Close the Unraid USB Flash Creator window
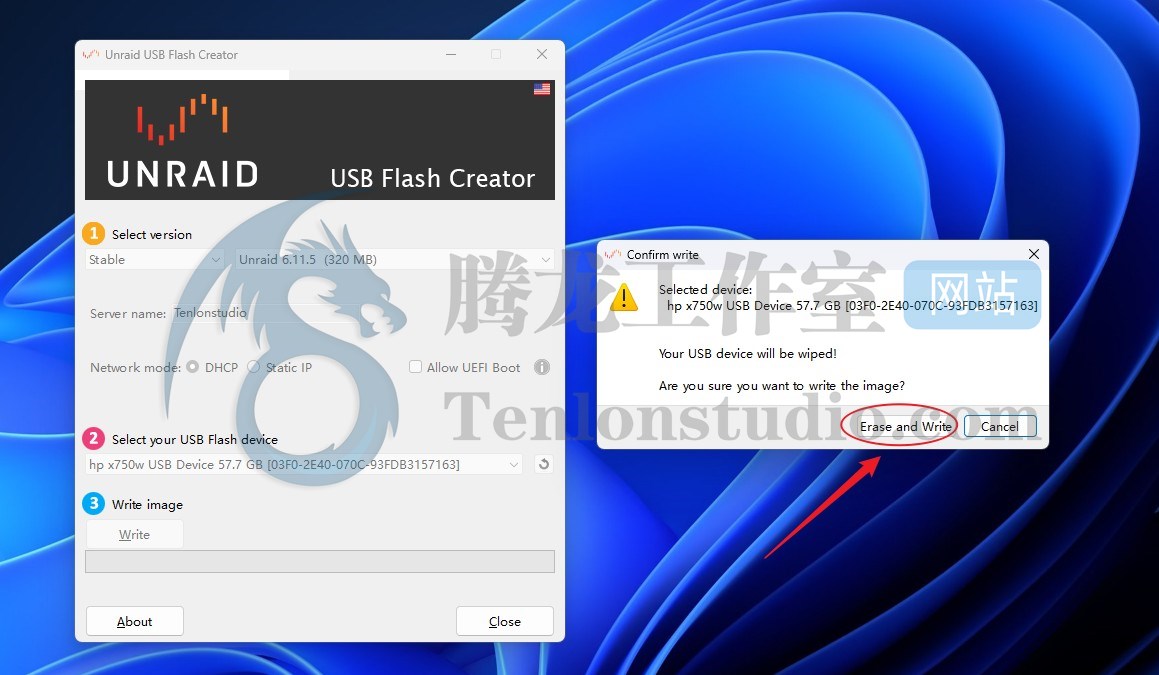This screenshot has width=1159, height=675. pyautogui.click(x=542, y=55)
